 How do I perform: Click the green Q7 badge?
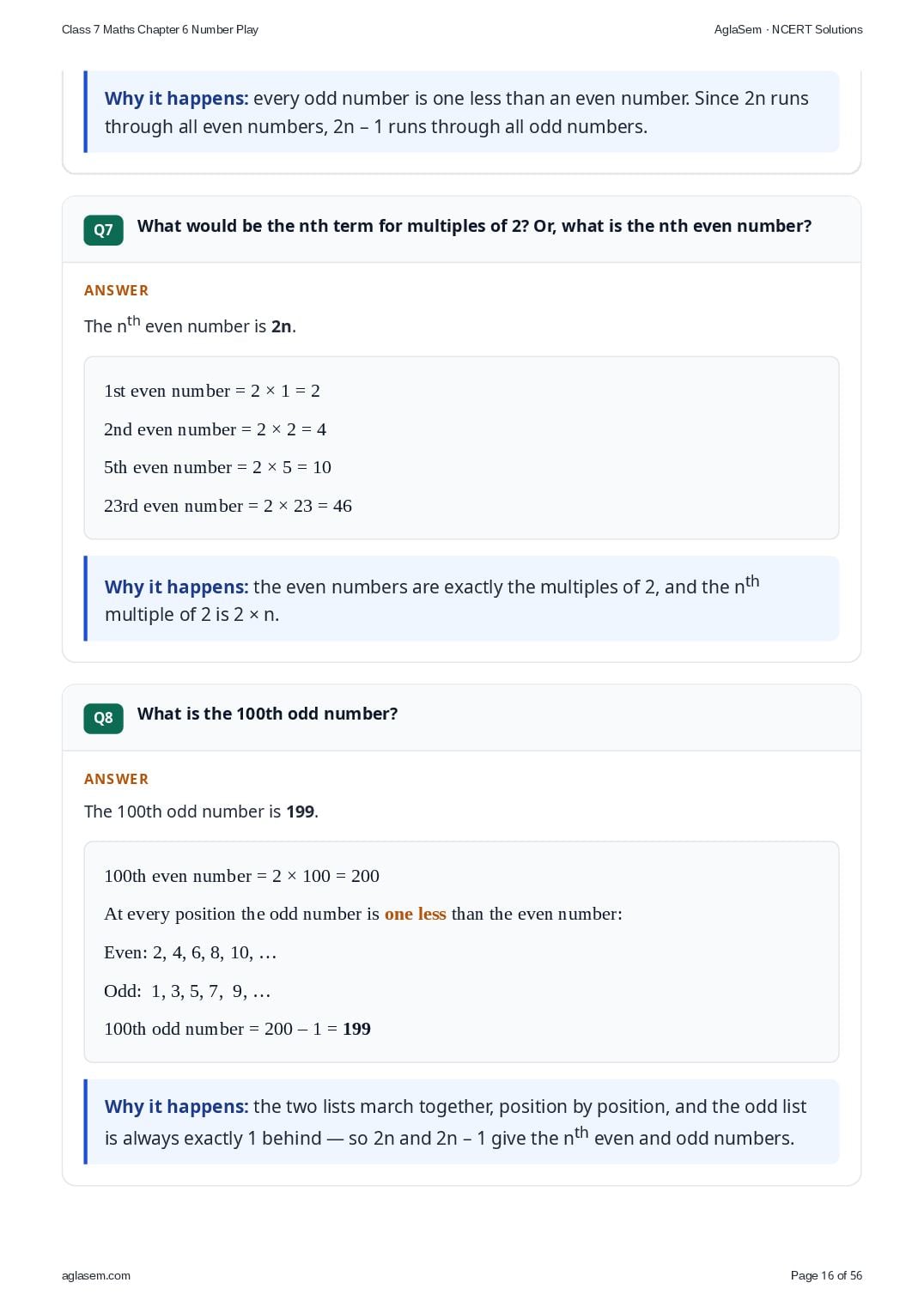coord(103,229)
